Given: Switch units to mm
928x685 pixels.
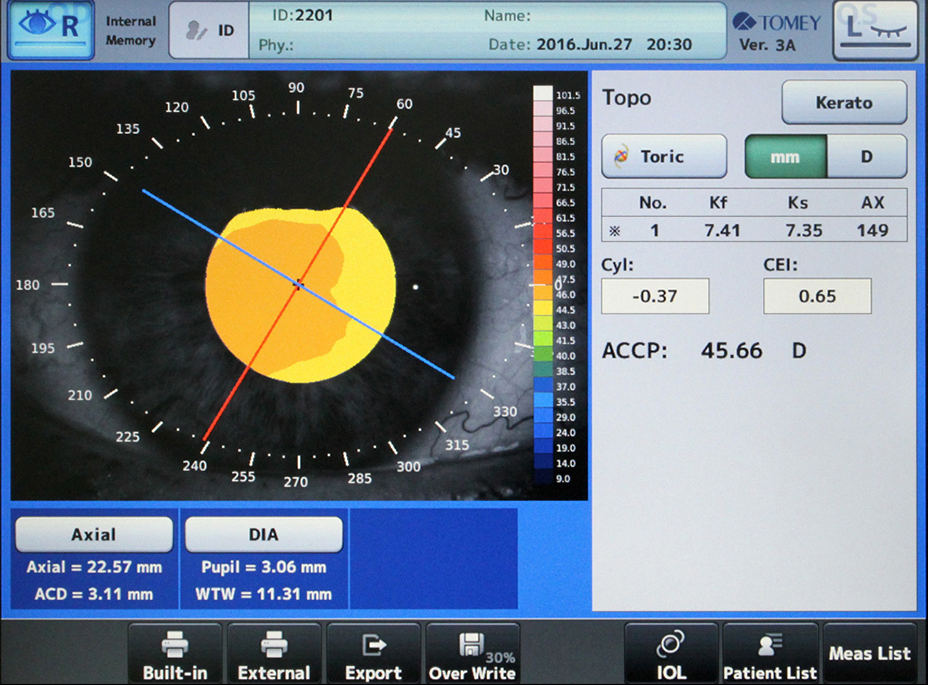Looking at the screenshot, I should pyautogui.click(x=785, y=157).
